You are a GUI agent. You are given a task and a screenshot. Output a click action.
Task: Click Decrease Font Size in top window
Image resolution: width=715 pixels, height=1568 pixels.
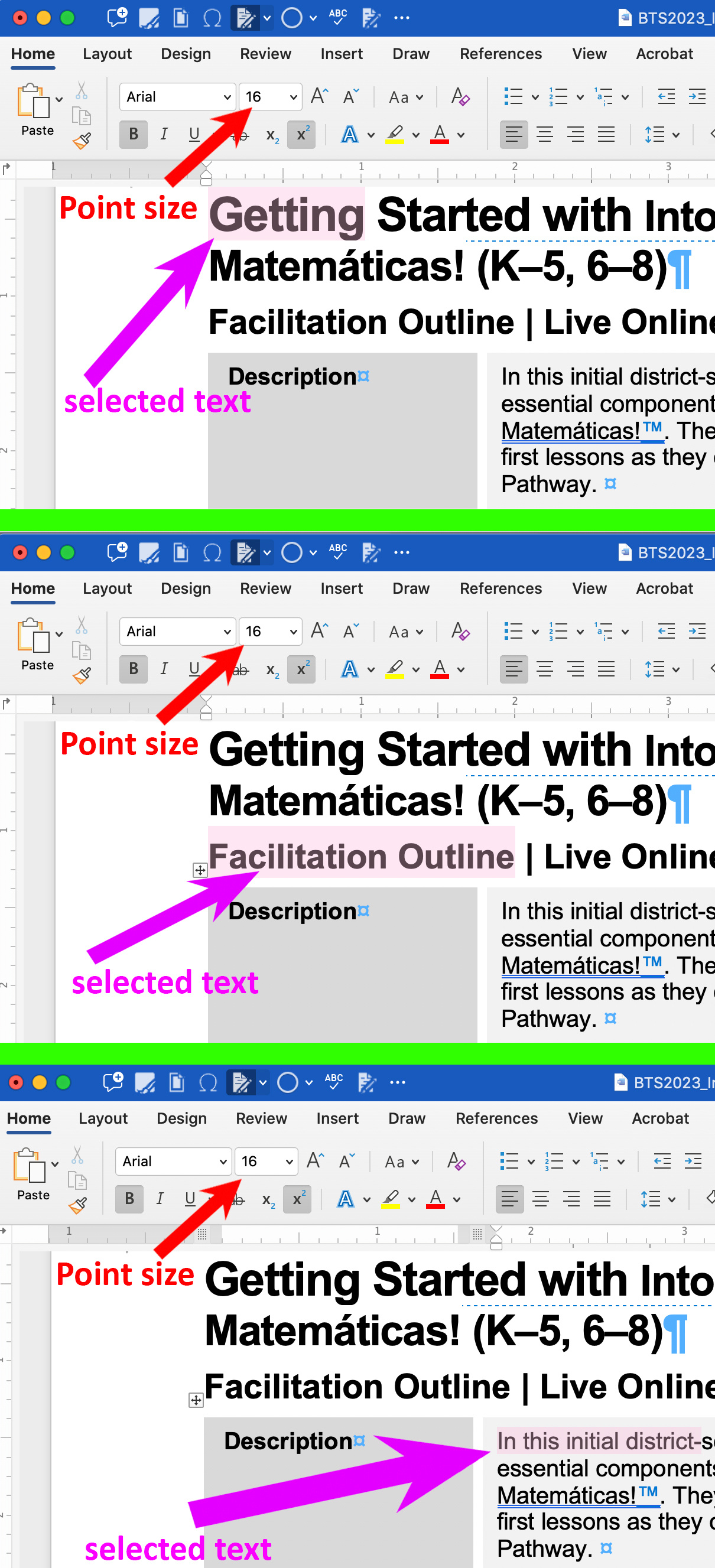click(351, 96)
